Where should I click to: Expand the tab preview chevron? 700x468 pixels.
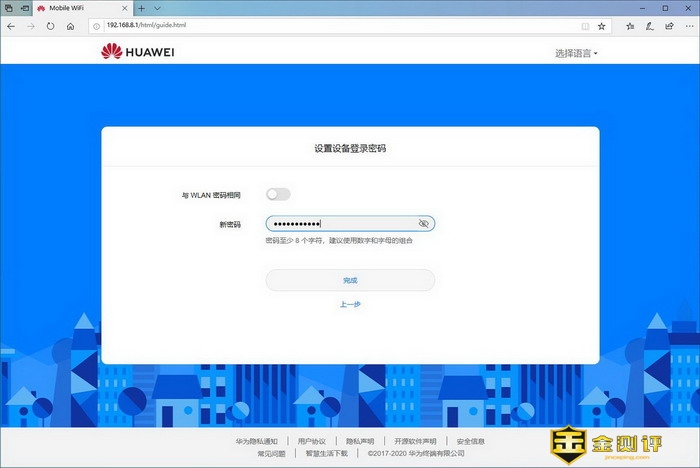pos(157,8)
